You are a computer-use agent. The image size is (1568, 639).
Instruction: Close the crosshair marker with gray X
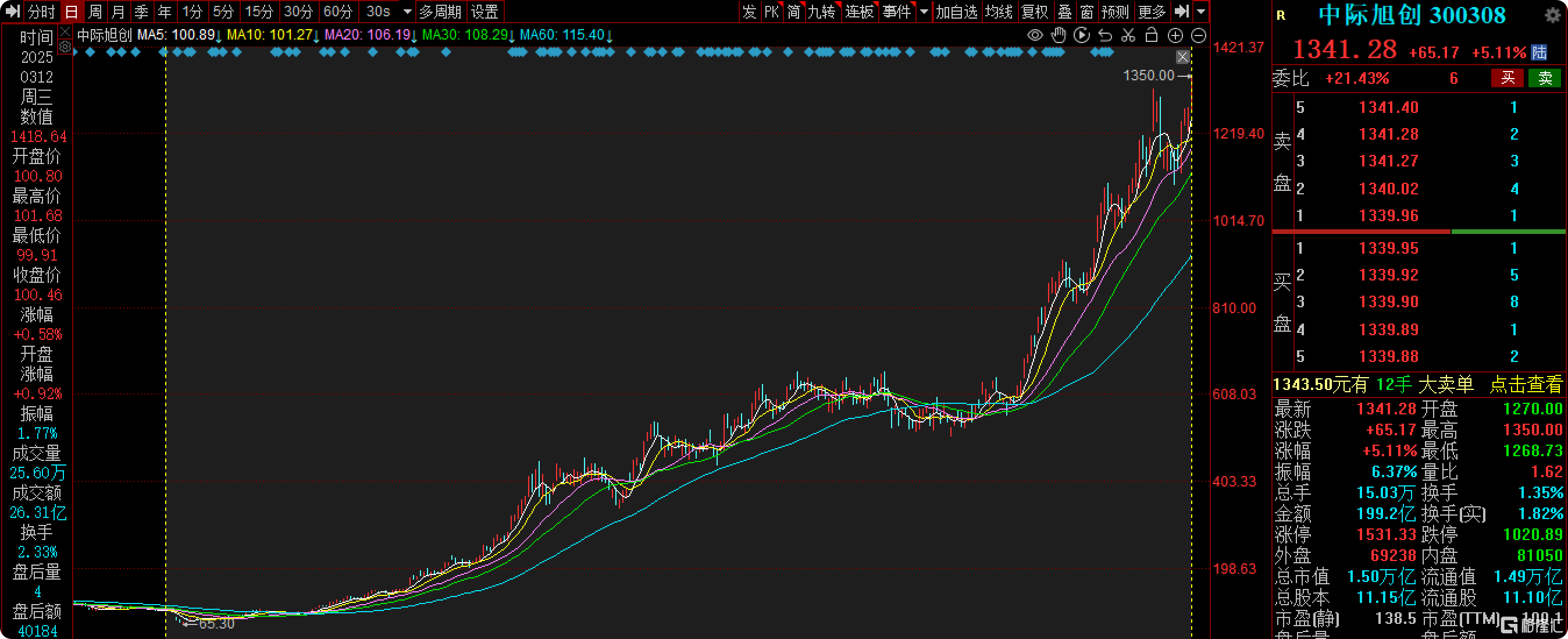pyautogui.click(x=1182, y=57)
